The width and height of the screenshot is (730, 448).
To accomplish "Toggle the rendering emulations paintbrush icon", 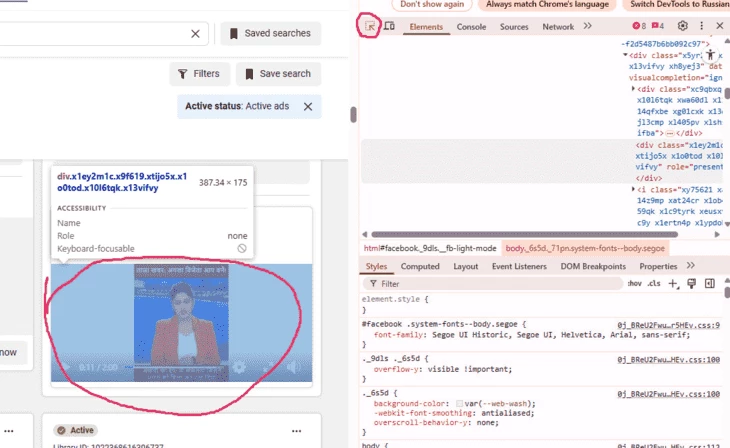I will tap(691, 284).
